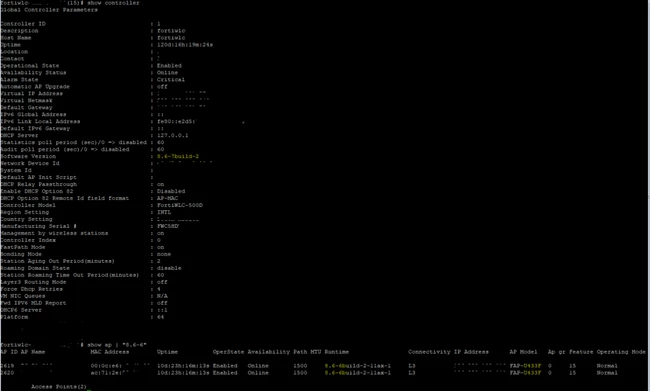Click MAC address starting 'ac:71:2e:'
Screen dimensions: 650x391
tap(107, 373)
